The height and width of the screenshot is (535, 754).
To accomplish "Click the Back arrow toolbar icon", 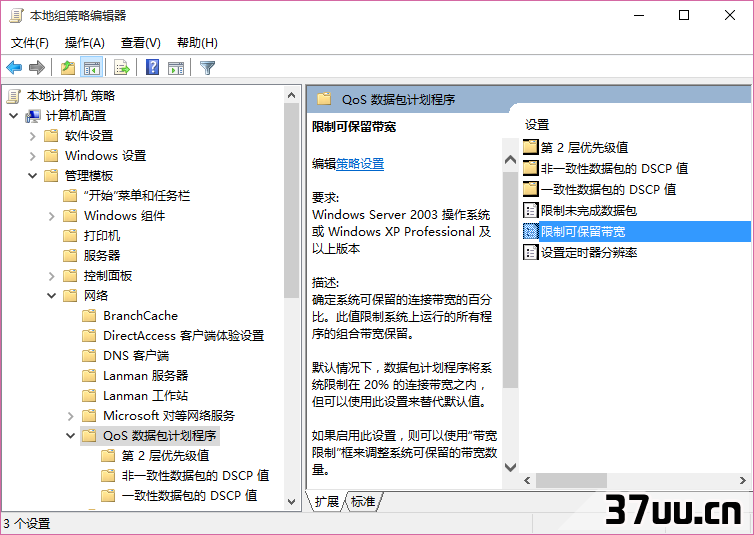I will [14, 68].
